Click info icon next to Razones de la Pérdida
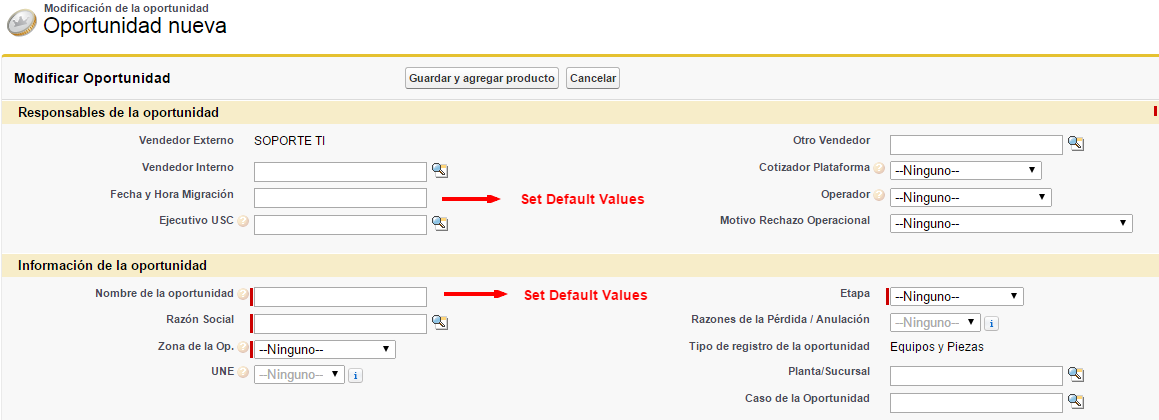 point(991,323)
